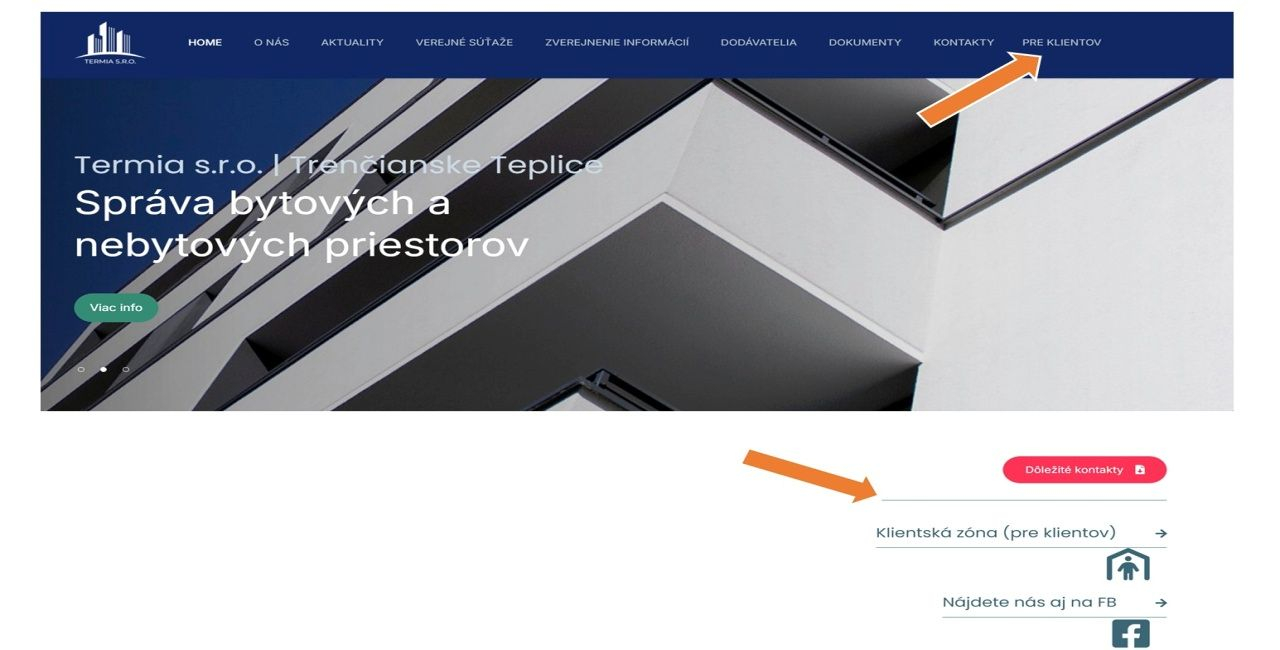Click arrow next to Nájdete nás aj na FB

(1161, 603)
